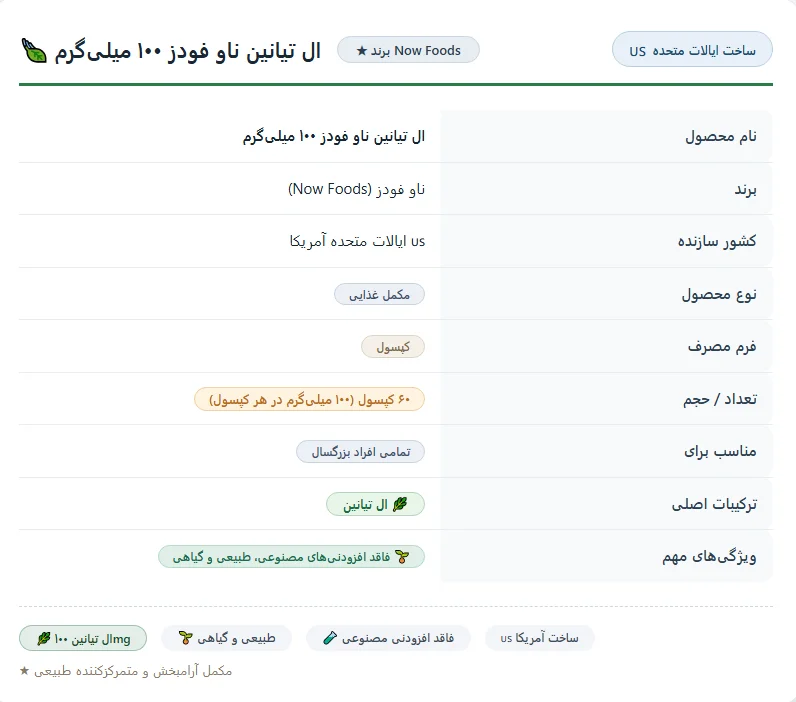Viewport: 796px width, 702px height.
Task: Click the تعداد / حجم row label
Action: coord(720,399)
